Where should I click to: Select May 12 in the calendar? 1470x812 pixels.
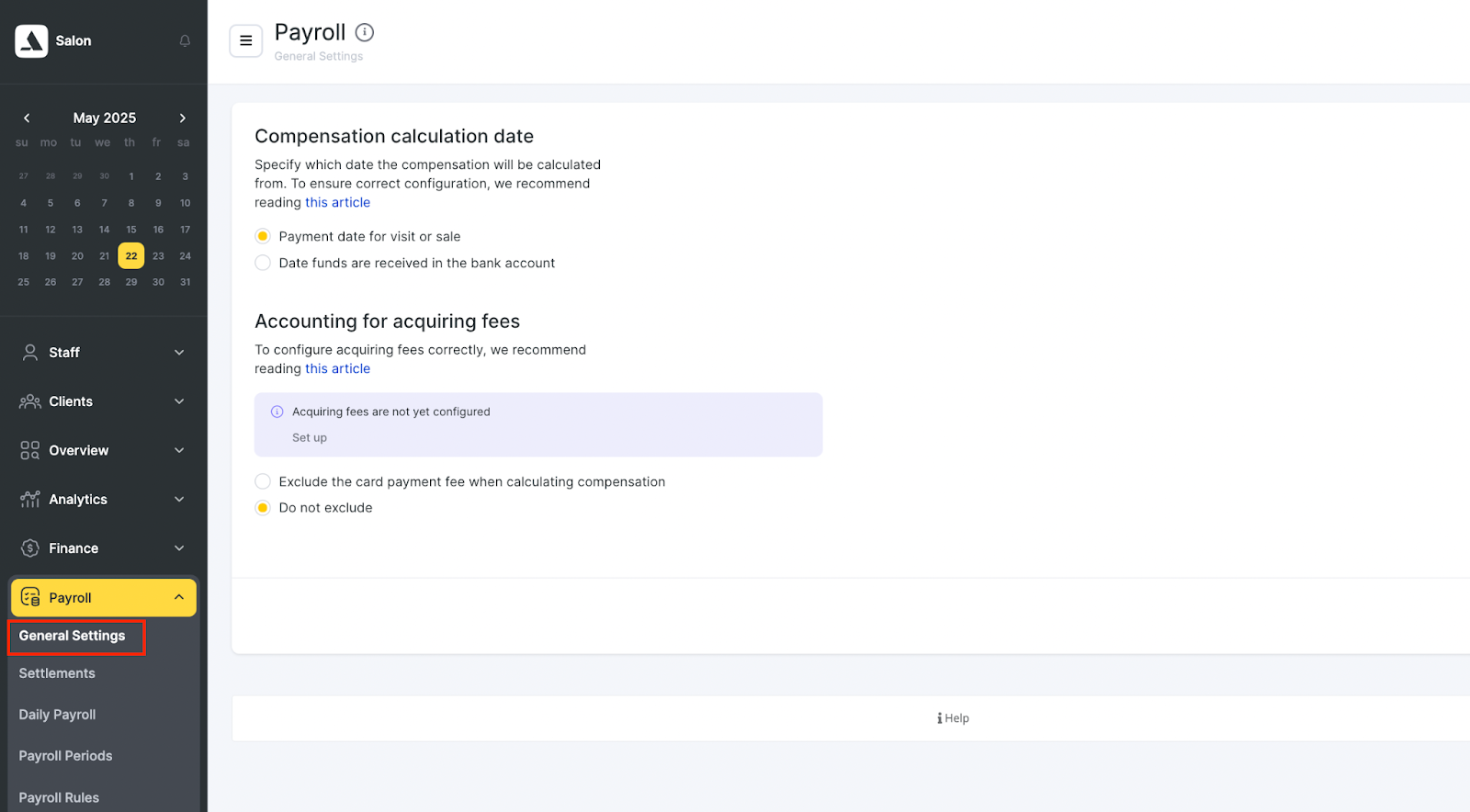(x=51, y=230)
